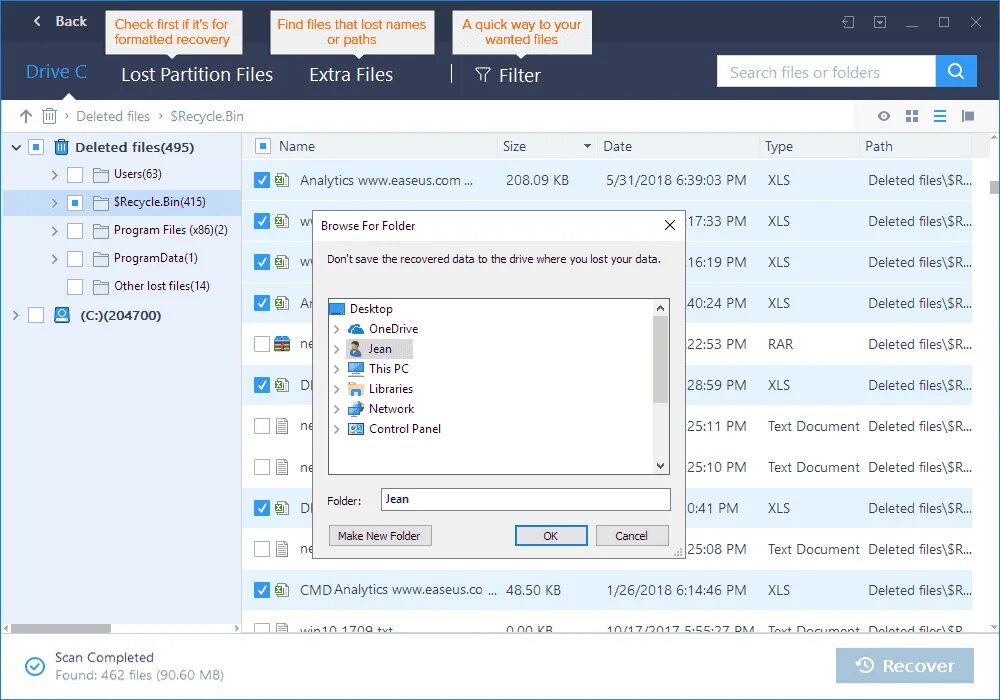Click the magnifier search button
Image resolution: width=1000 pixels, height=700 pixels.
coord(955,71)
